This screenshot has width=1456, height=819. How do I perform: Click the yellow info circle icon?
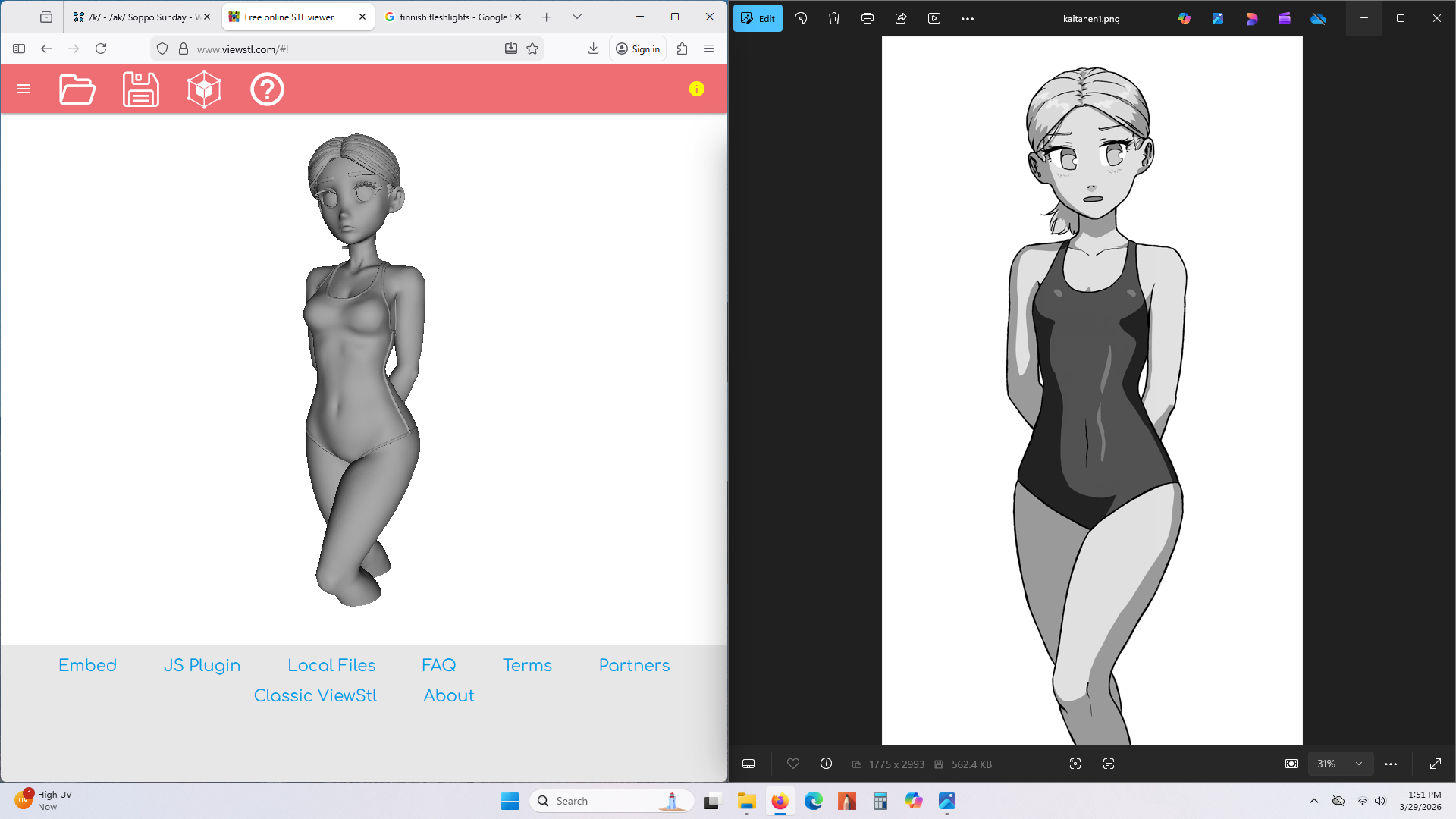coord(696,89)
